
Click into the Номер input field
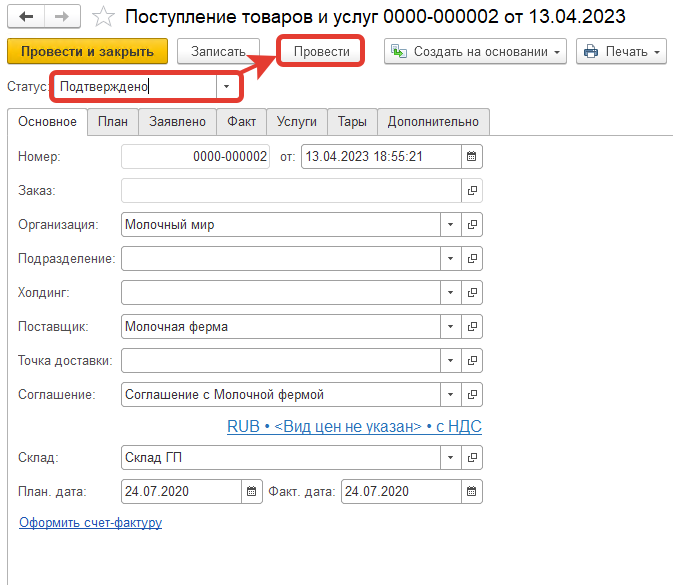tap(196, 156)
